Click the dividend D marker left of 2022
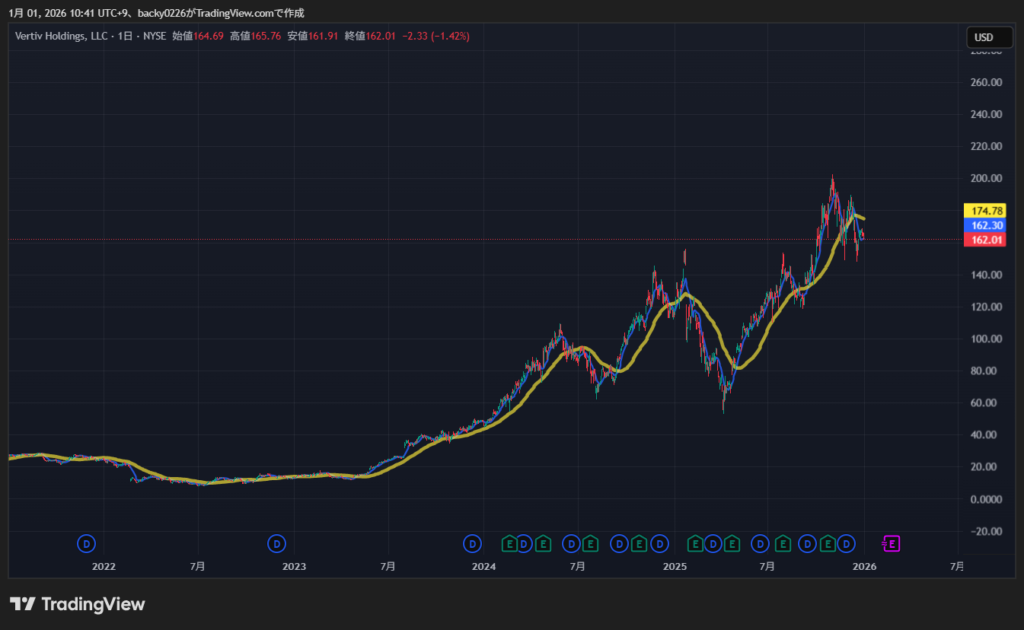The height and width of the screenshot is (630, 1024). coord(87,544)
